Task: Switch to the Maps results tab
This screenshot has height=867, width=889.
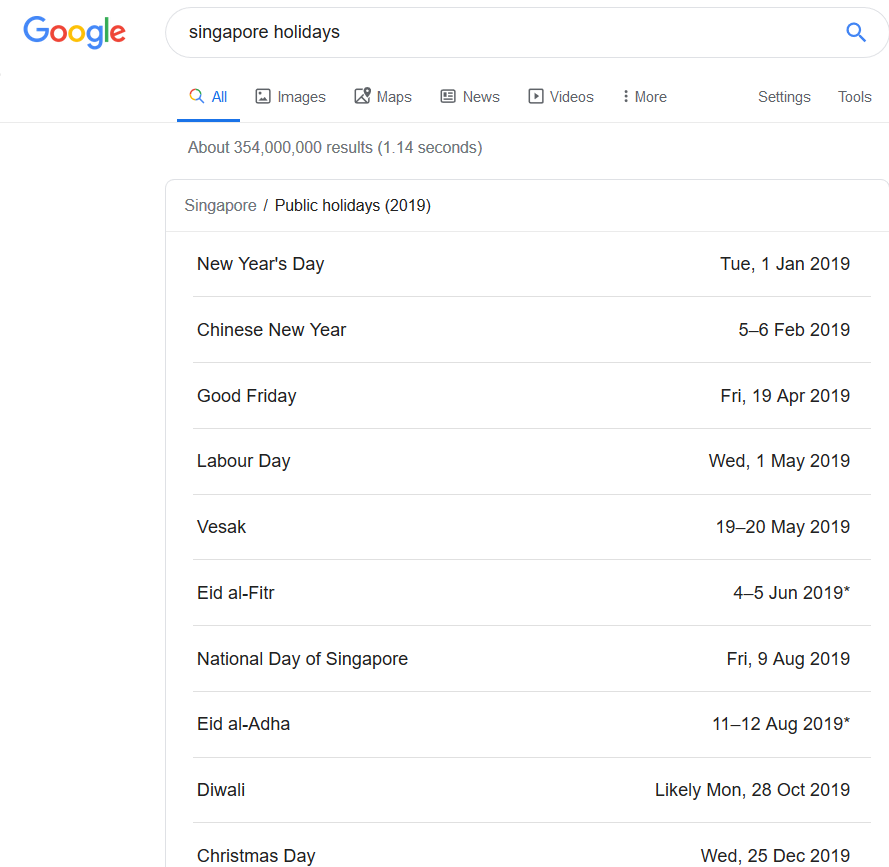Action: point(383,96)
